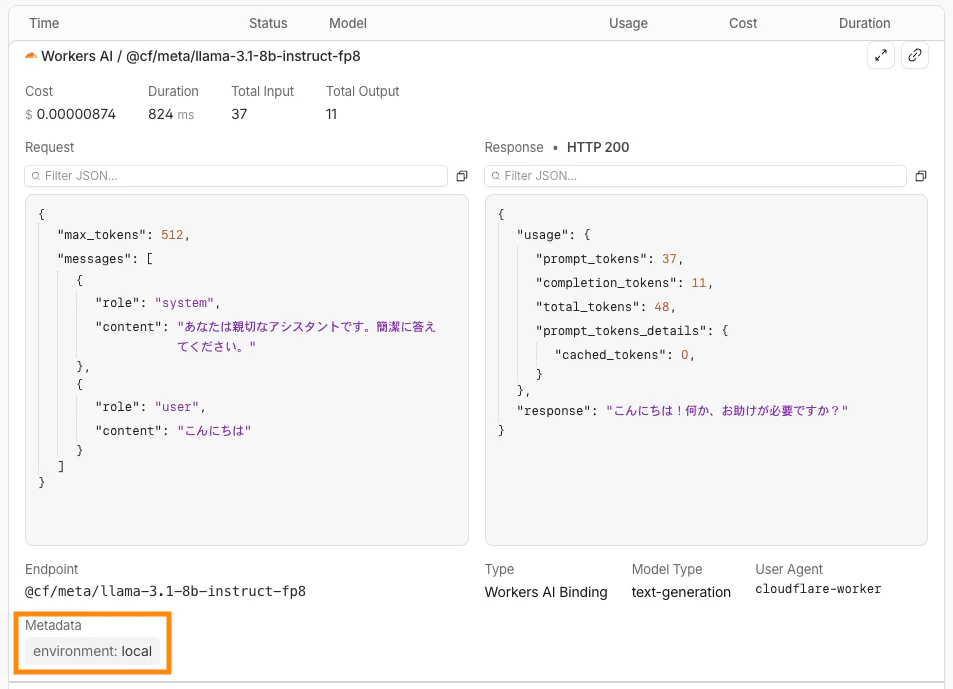Screen dimensions: 953x689
Task: Click the max_tokens value 512
Action: 172,235
